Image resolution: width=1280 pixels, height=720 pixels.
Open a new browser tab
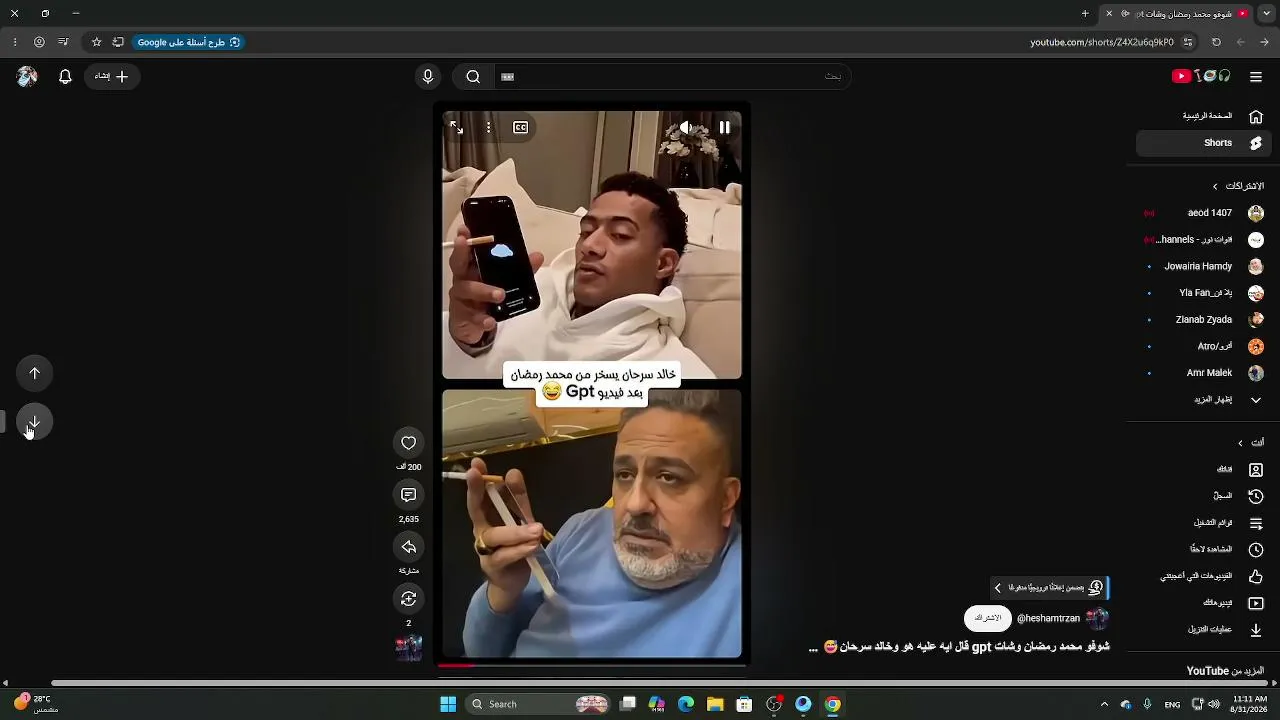1085,13
